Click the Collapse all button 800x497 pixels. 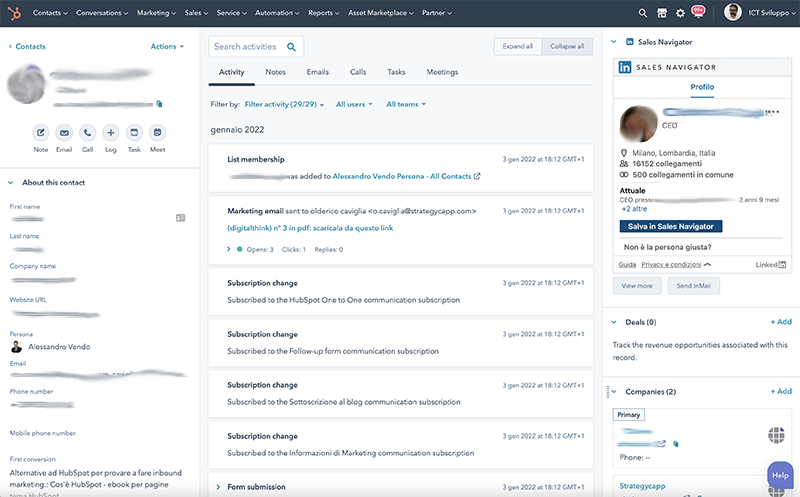point(567,46)
